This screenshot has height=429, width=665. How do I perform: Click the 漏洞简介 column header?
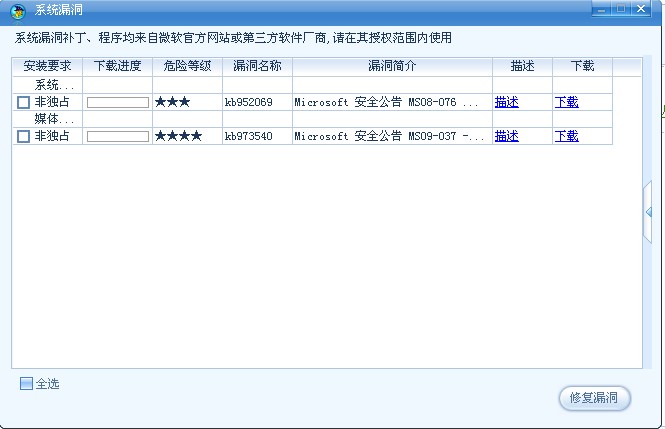[x=392, y=67]
